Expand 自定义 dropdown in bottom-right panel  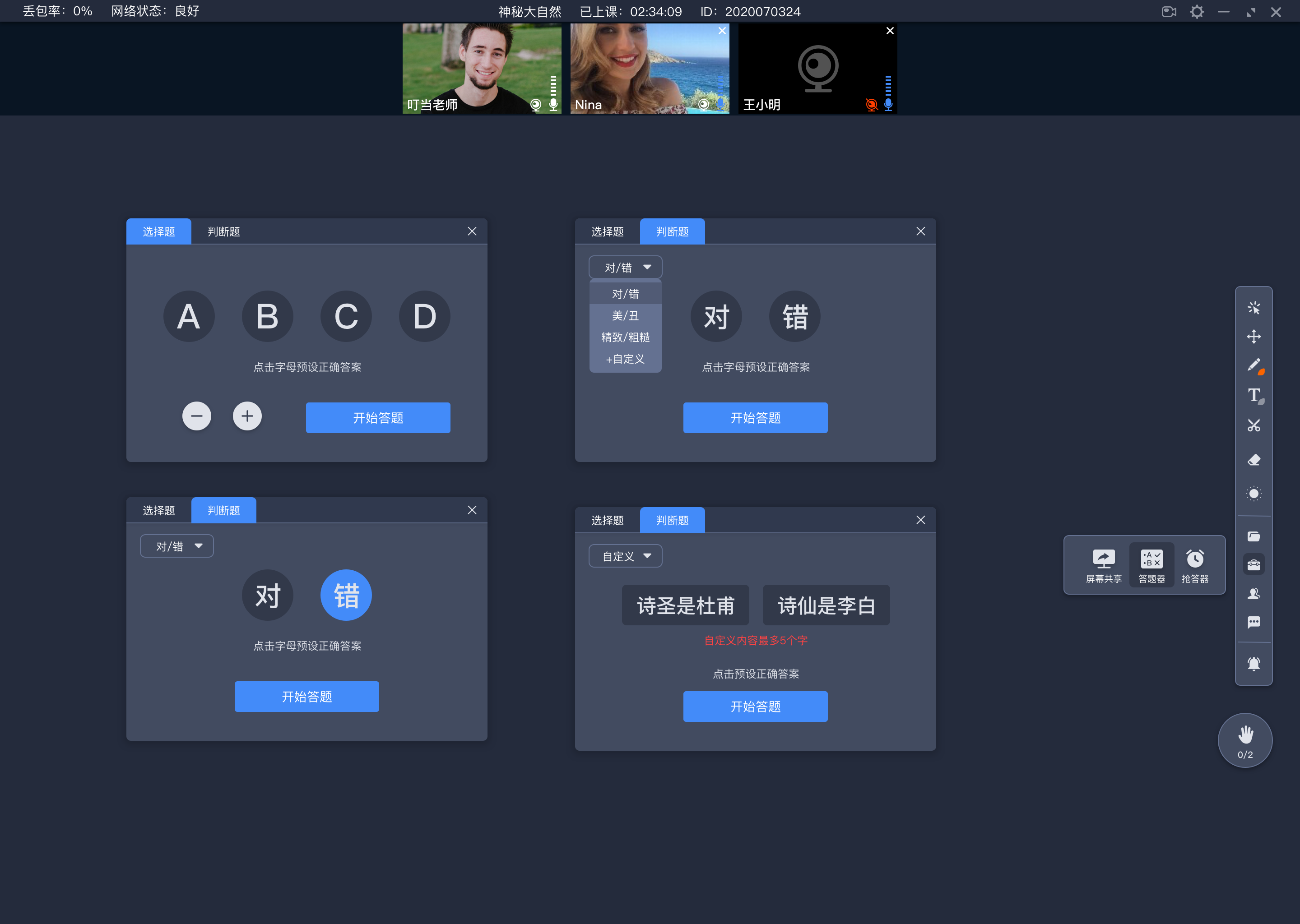(623, 556)
